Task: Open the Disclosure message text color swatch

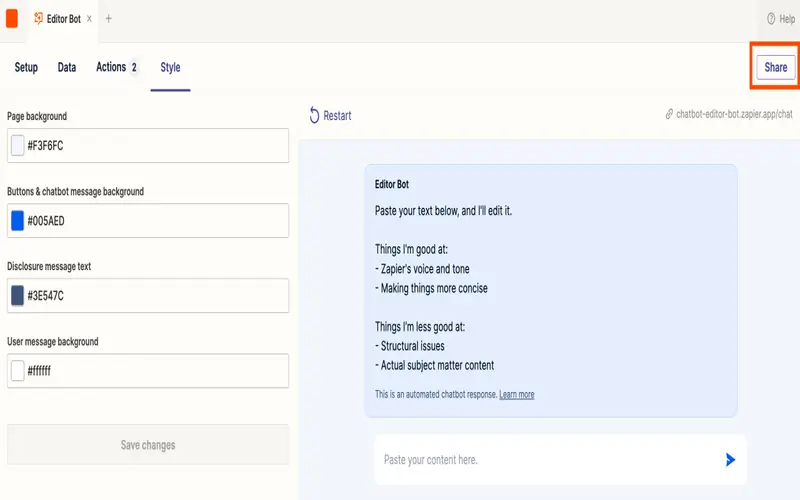Action: (x=17, y=295)
